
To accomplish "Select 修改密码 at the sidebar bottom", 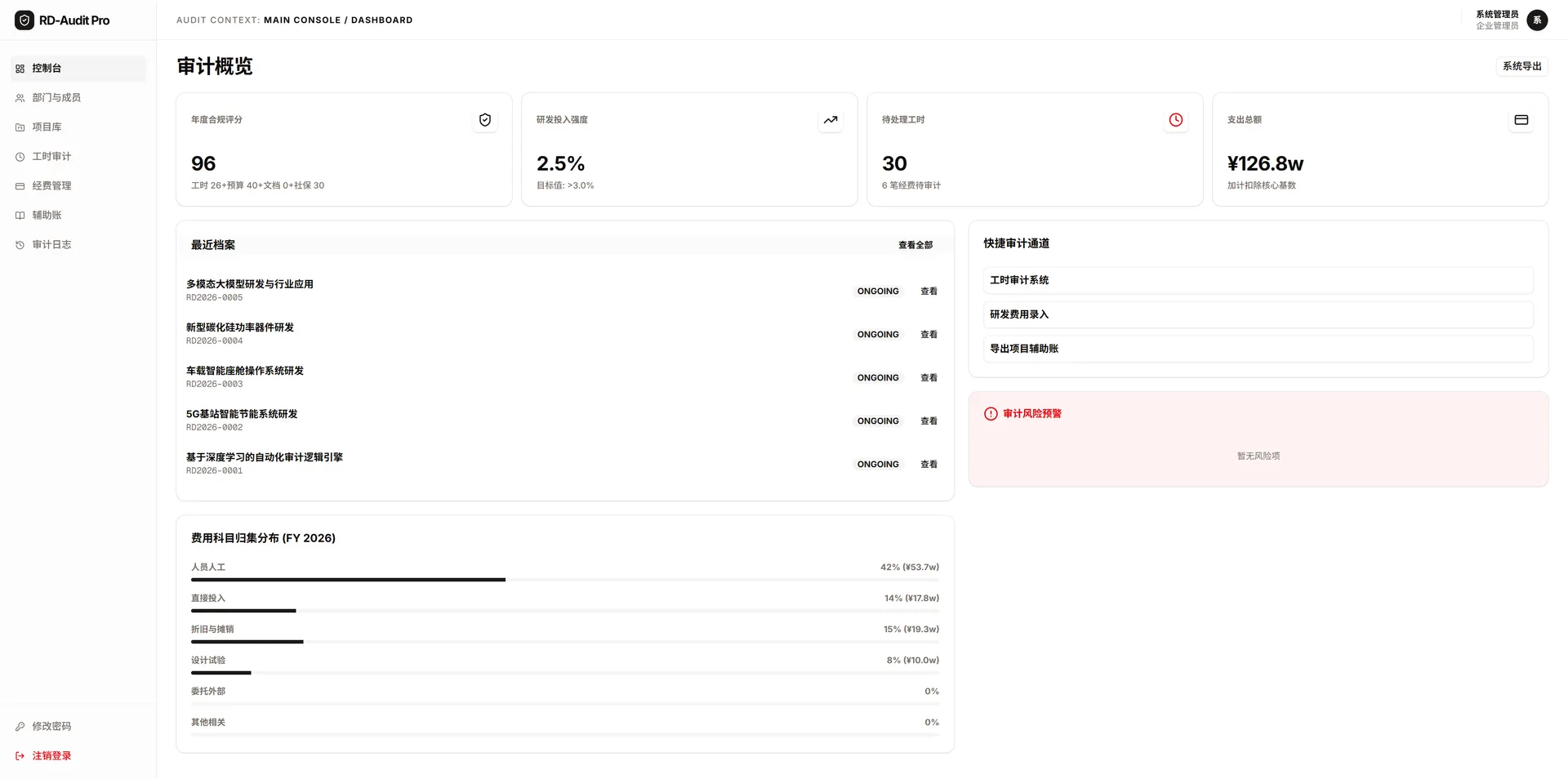I will coord(78,727).
